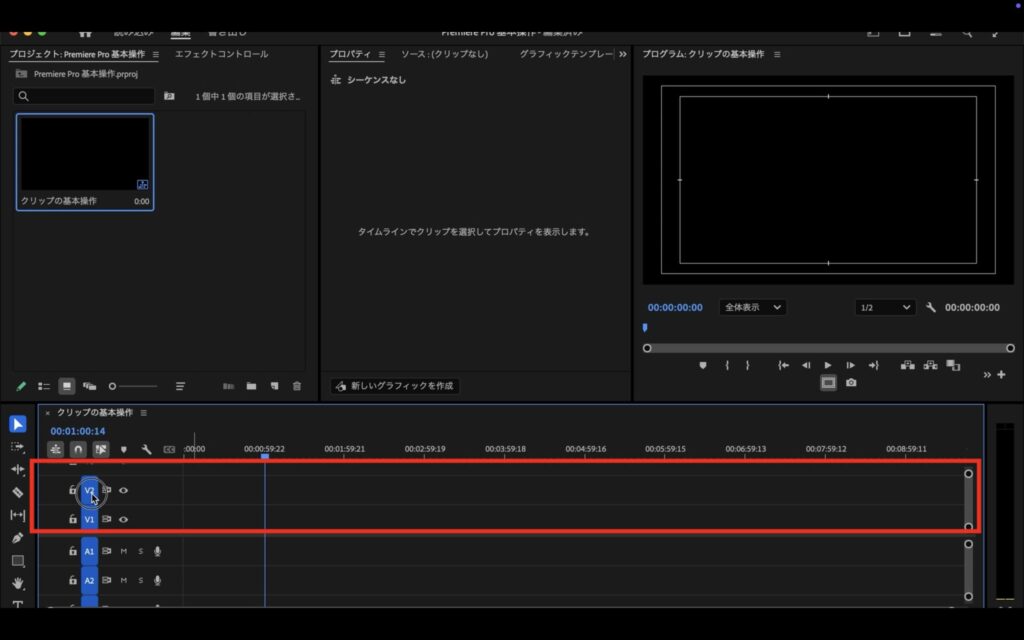Open the 1/2 playback resolution dropdown
Viewport: 1024px width, 640px height.
(885, 308)
